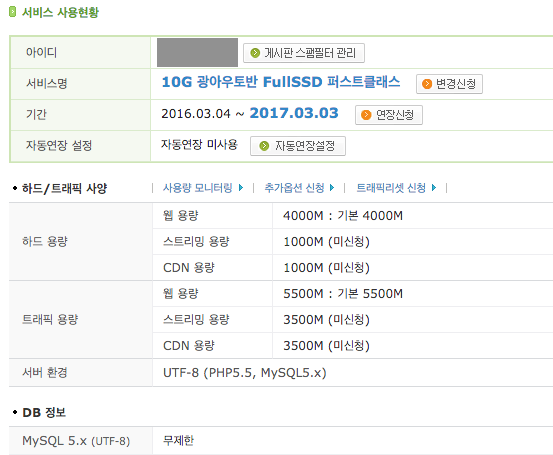Open 사용량 모니터링 link
Image resolution: width=553 pixels, height=455 pixels.
(198, 188)
